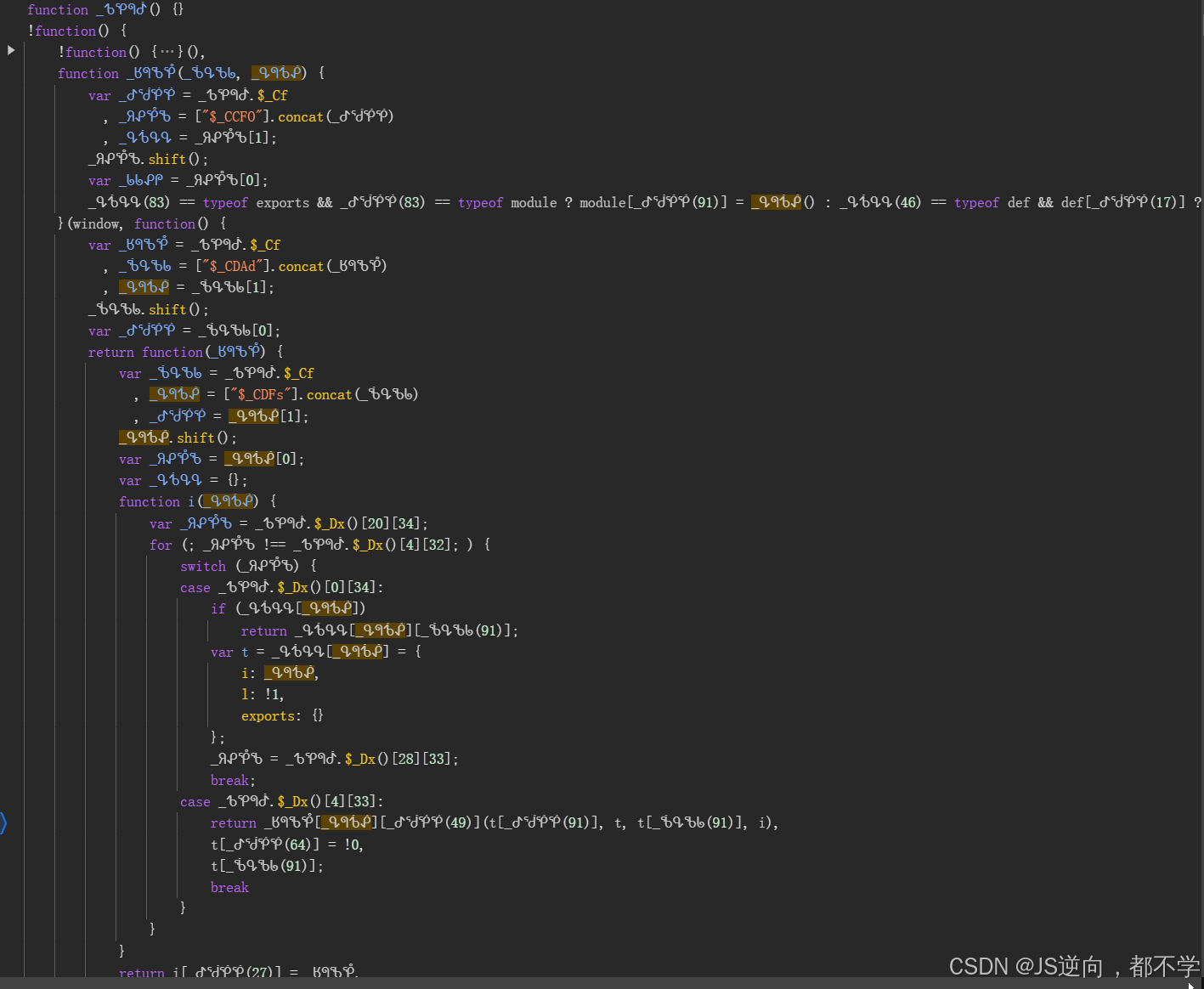Click the word "module" after typeof
This screenshot has height=989, width=1204.
[534, 202]
